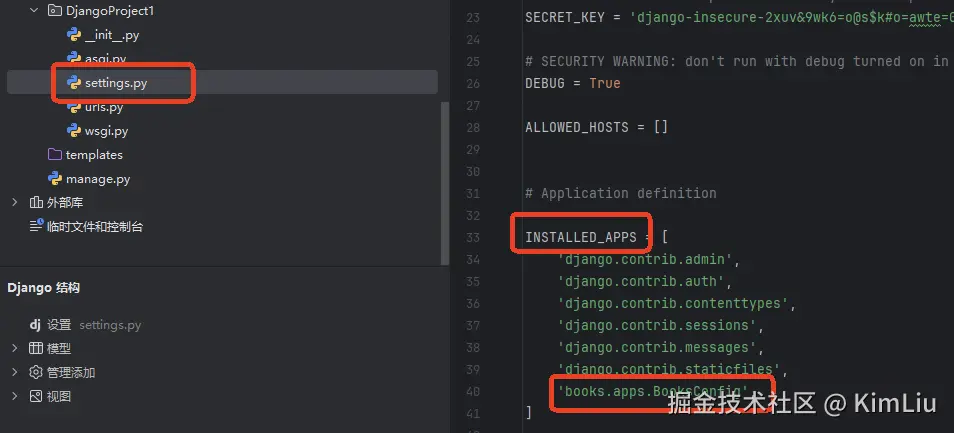Image resolution: width=954 pixels, height=433 pixels.
Task: Expand the 外部库 node
Action: tap(15, 203)
